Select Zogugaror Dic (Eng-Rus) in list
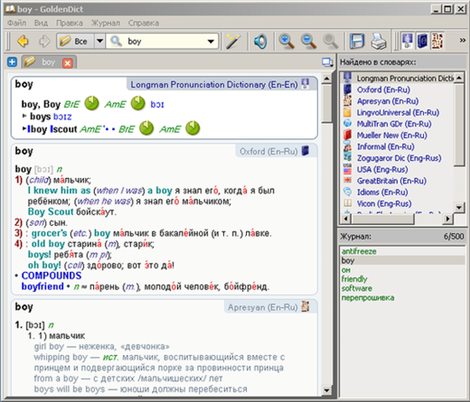 tap(399, 158)
